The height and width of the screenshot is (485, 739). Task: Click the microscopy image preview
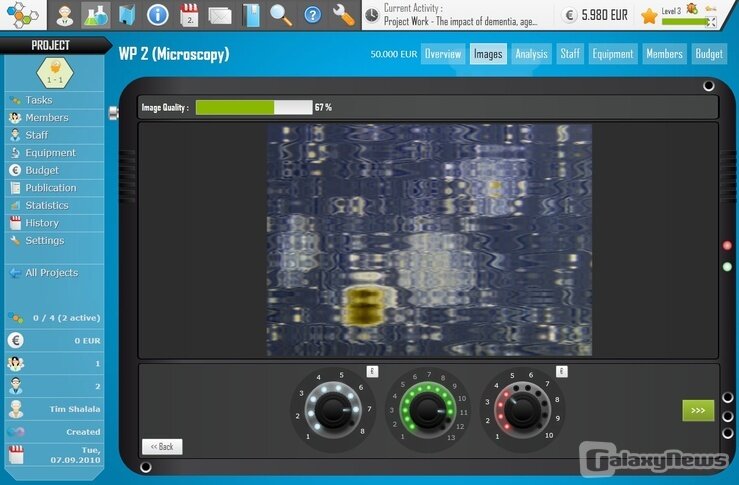(x=429, y=240)
